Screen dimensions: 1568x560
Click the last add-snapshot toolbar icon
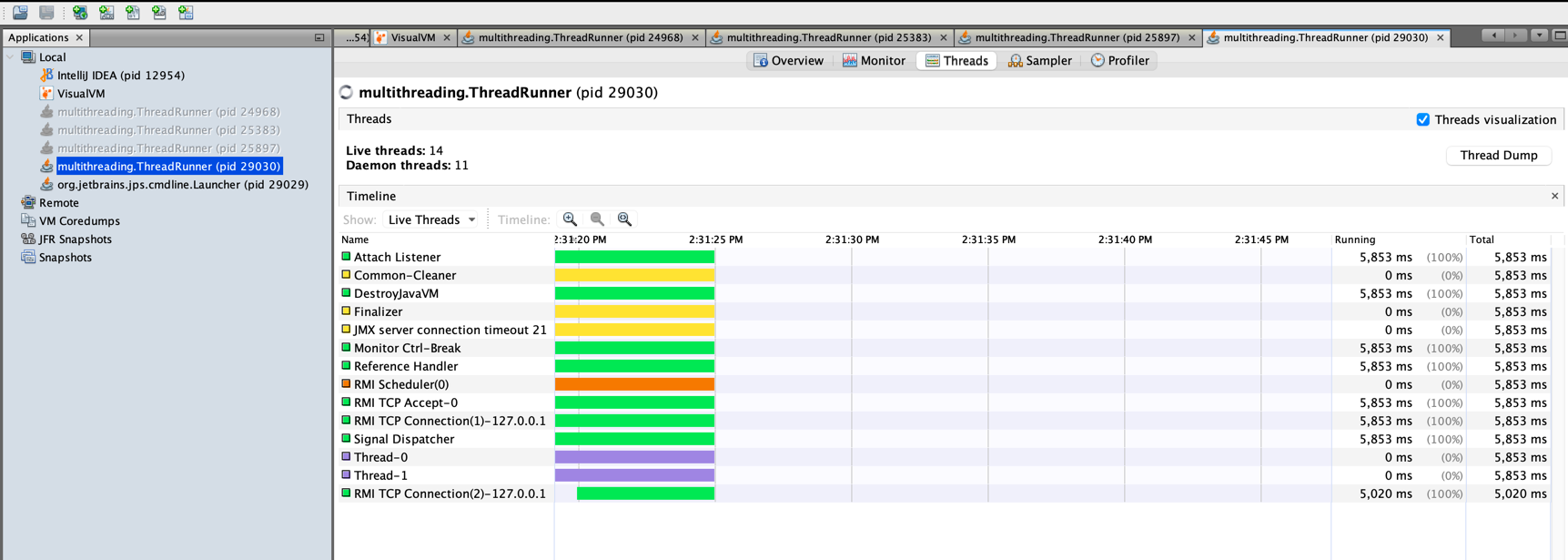pos(186,13)
